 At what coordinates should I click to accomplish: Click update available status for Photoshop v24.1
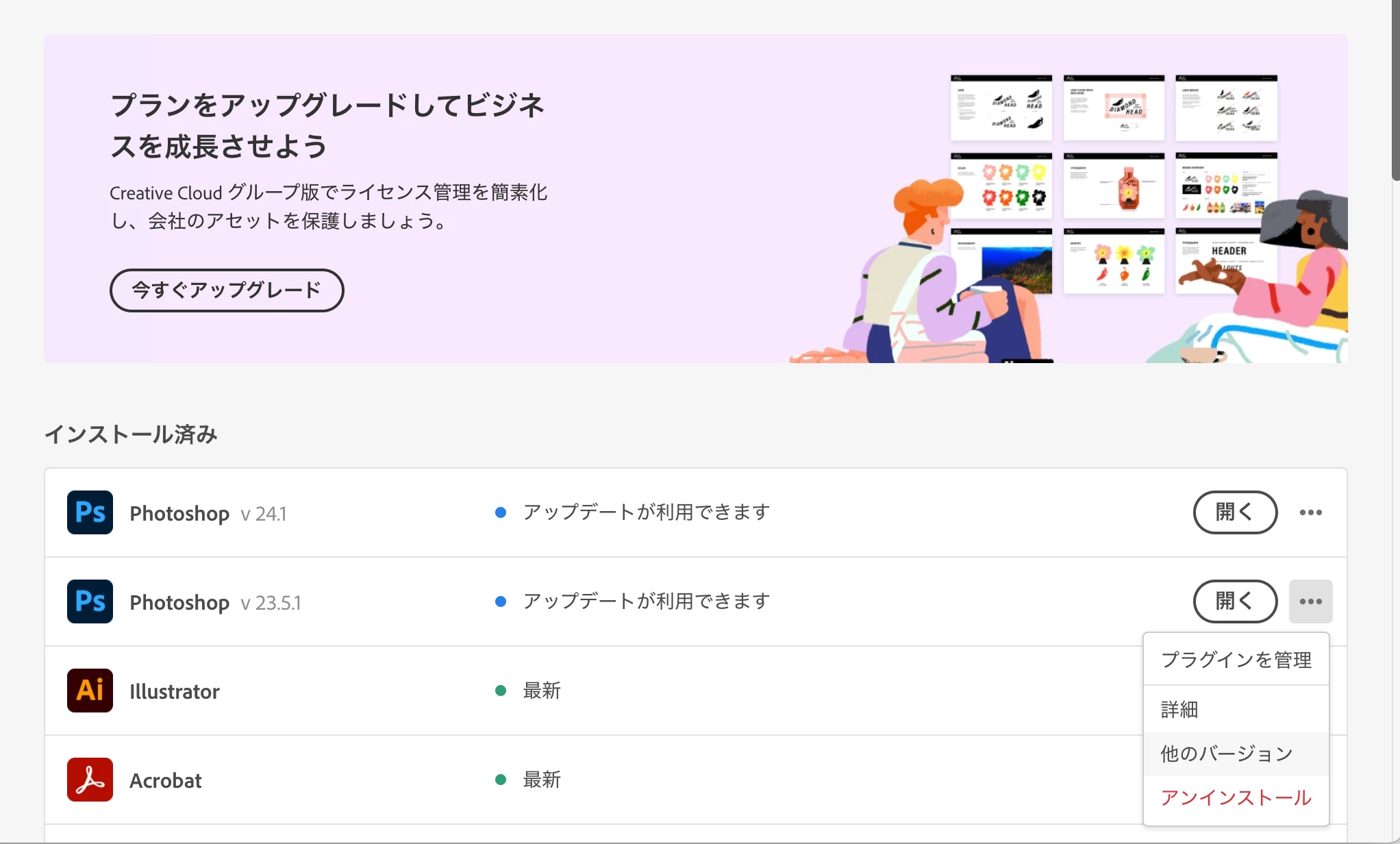pos(646,512)
